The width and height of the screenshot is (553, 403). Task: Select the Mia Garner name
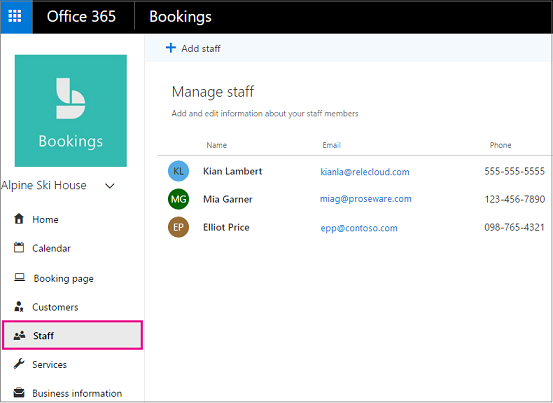[228, 199]
